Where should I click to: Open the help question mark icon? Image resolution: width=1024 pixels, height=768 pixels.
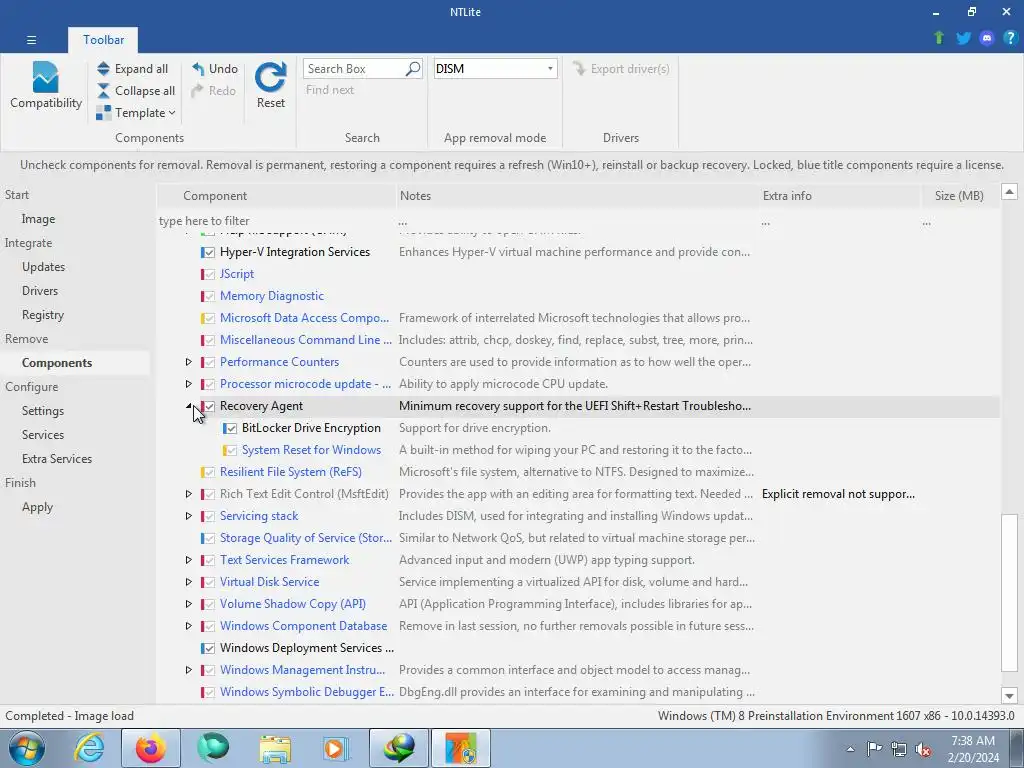click(x=1010, y=38)
